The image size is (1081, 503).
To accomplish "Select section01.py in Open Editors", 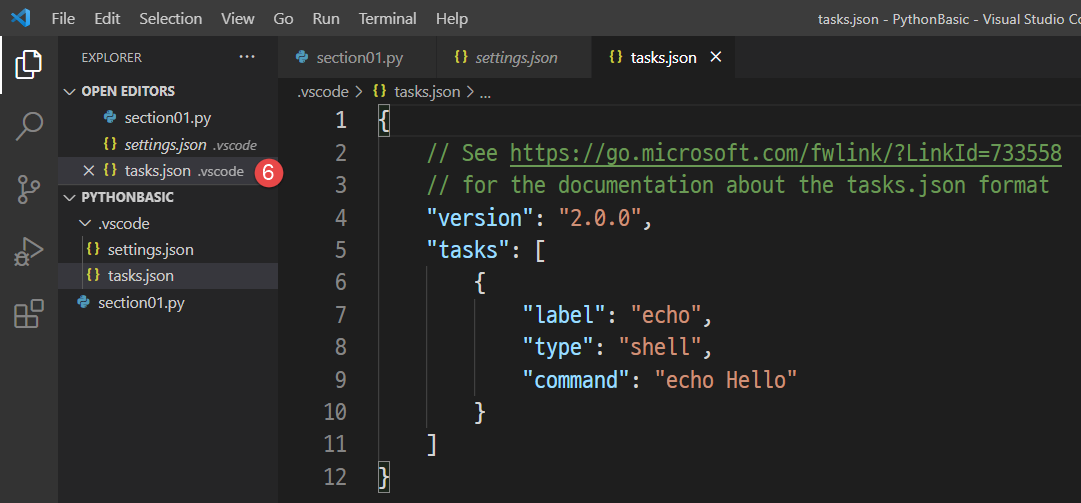I will (x=168, y=118).
